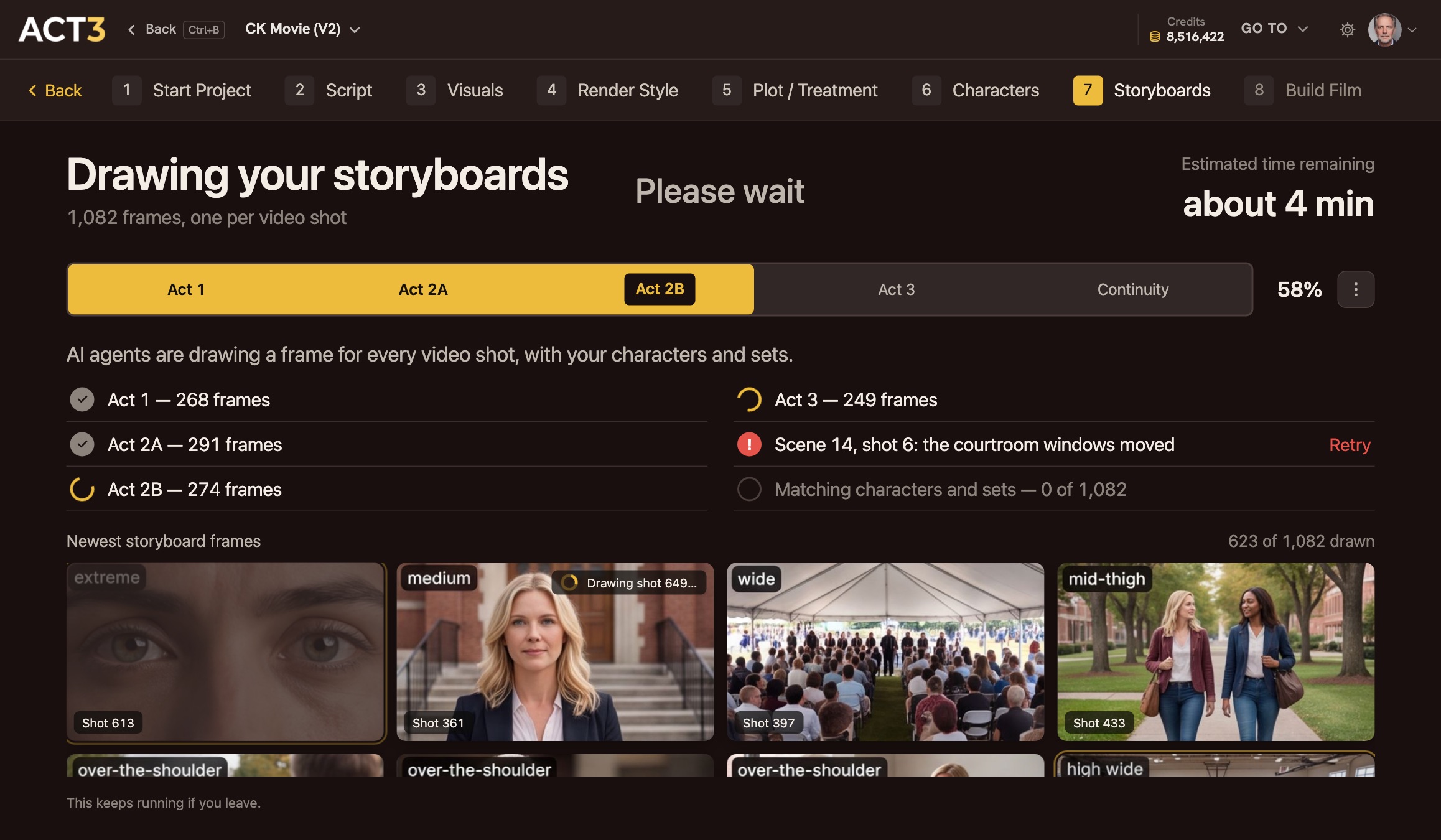Click the Drawing shot 649 status badge

click(x=629, y=583)
